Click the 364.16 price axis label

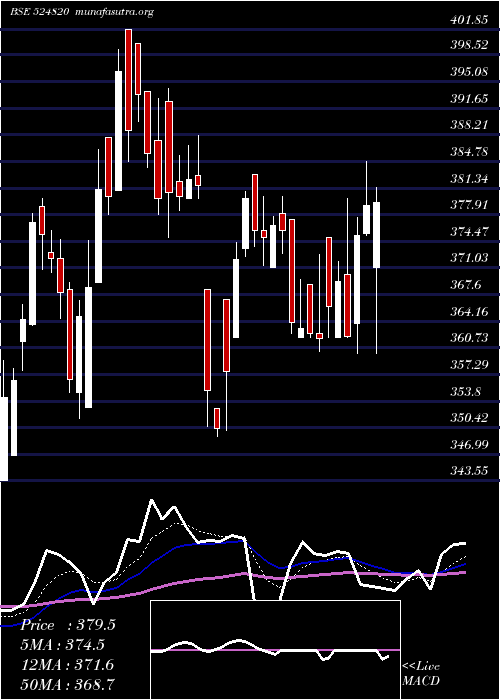click(468, 312)
